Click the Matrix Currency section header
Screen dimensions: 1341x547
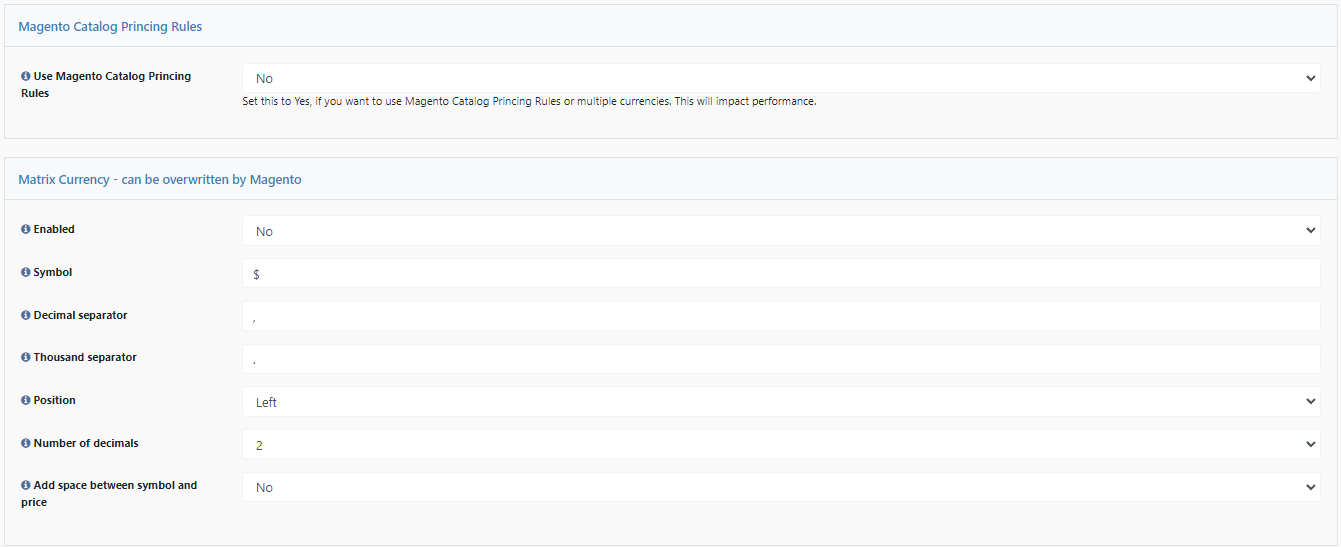tap(160, 180)
